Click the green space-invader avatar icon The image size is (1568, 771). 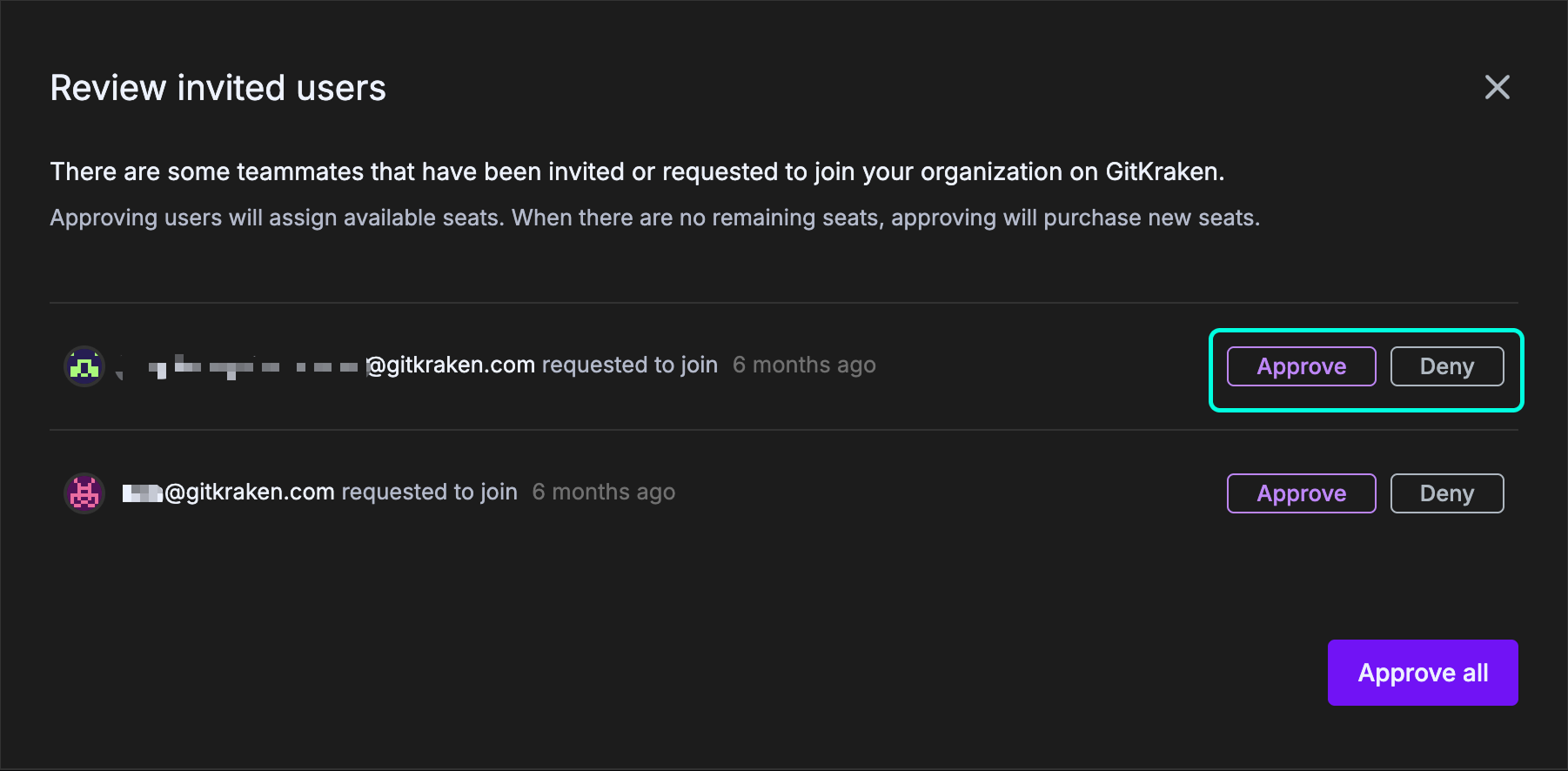tap(84, 365)
